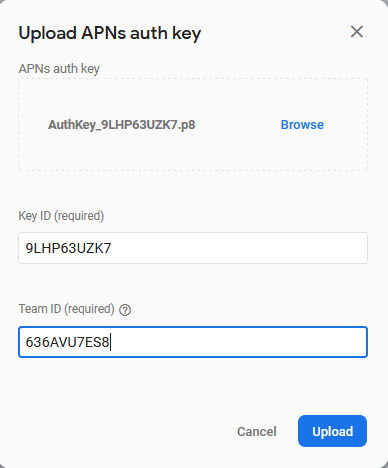
Task: Cancel the APNs key upload
Action: [257, 431]
